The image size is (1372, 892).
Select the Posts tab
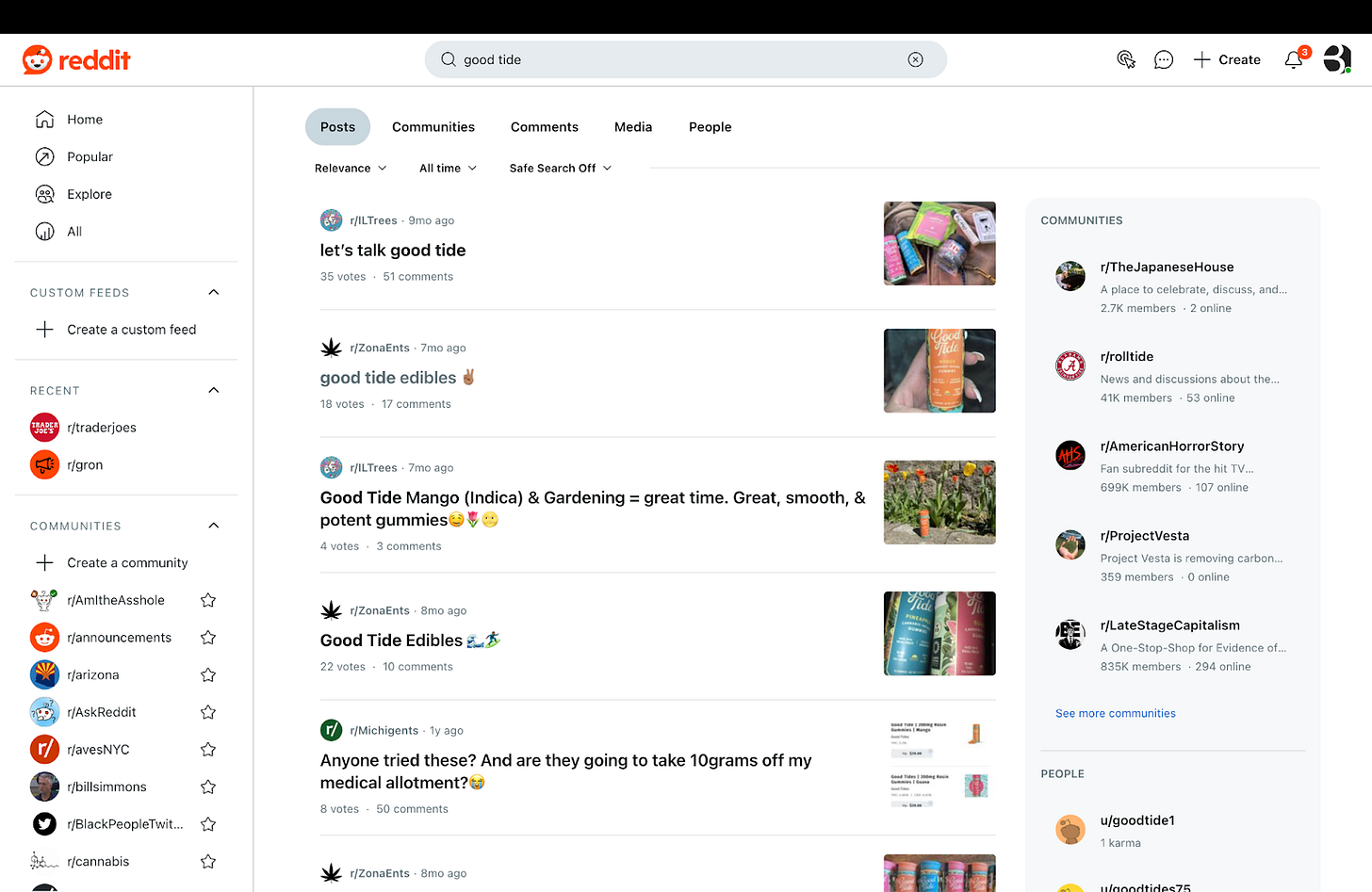337,127
